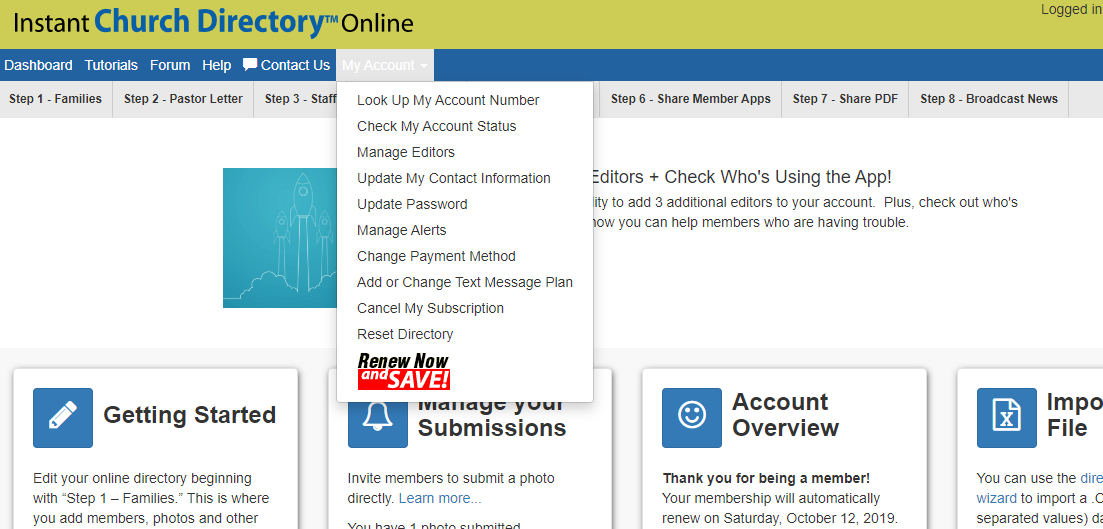Collapse the My Account dropdown menu

(x=385, y=65)
